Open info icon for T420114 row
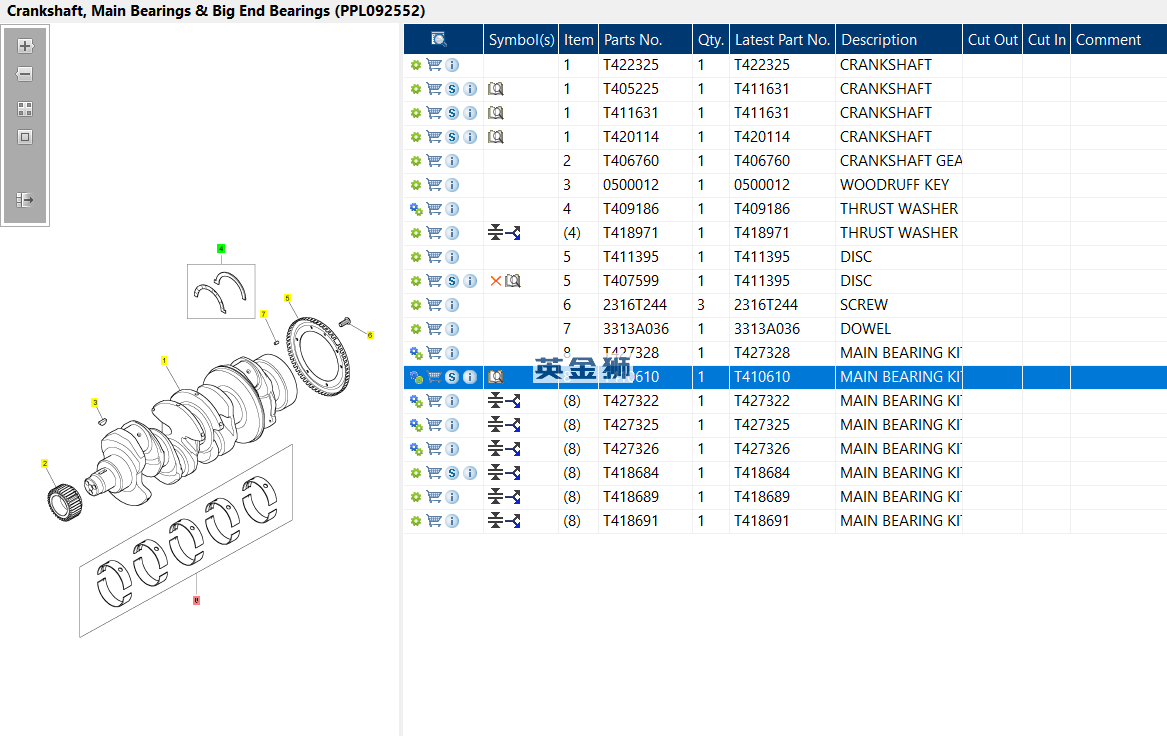The height and width of the screenshot is (736, 1167). tap(470, 137)
